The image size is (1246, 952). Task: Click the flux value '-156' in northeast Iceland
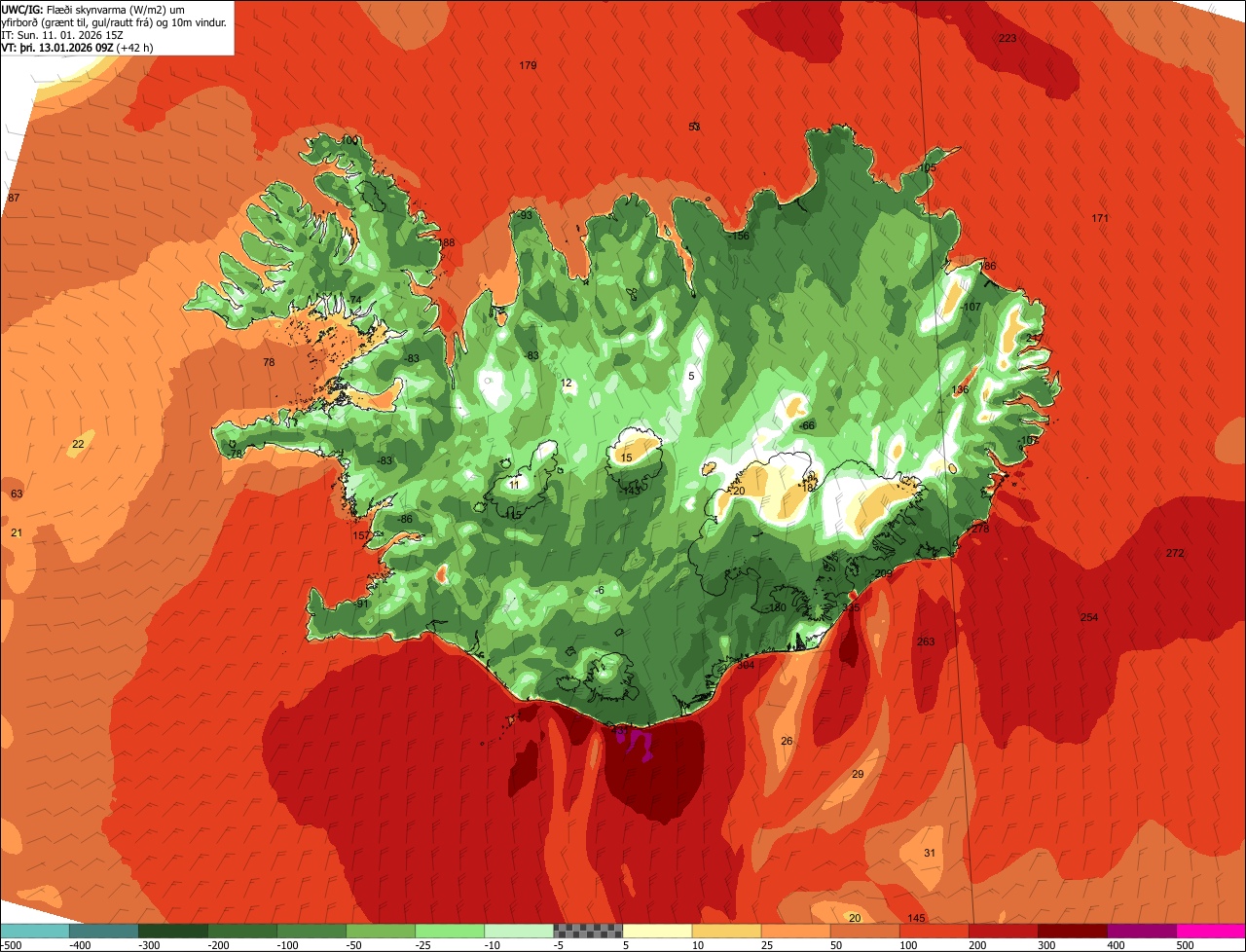pos(739,236)
